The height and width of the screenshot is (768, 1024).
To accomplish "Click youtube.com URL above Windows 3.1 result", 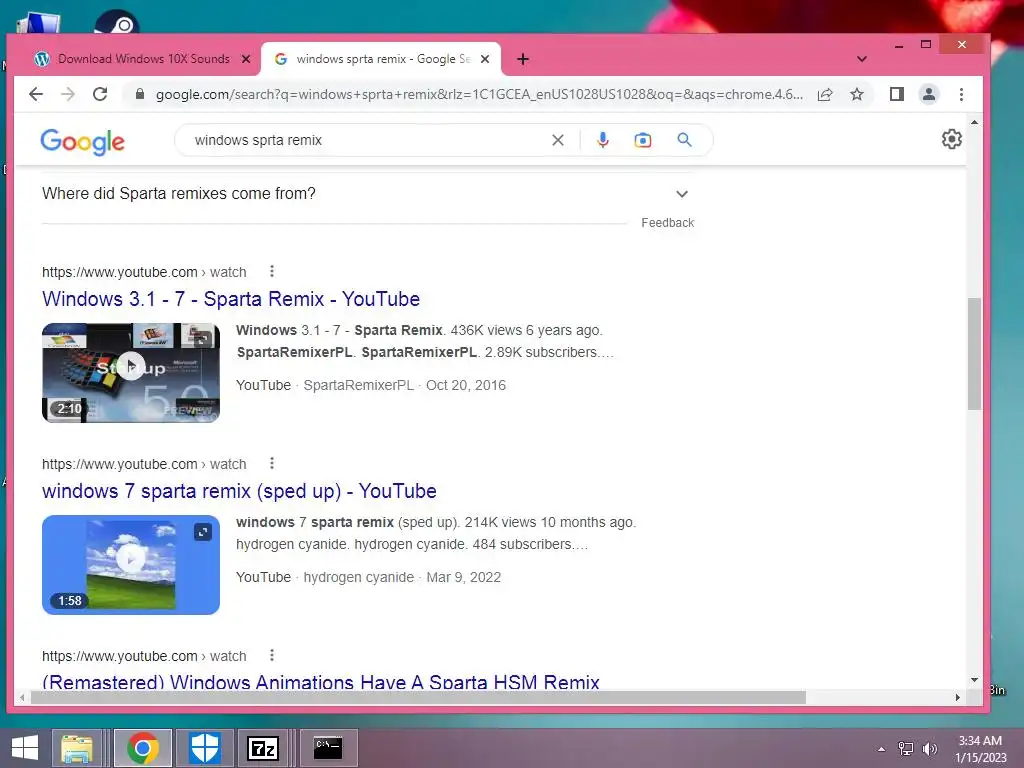I will 144,272.
